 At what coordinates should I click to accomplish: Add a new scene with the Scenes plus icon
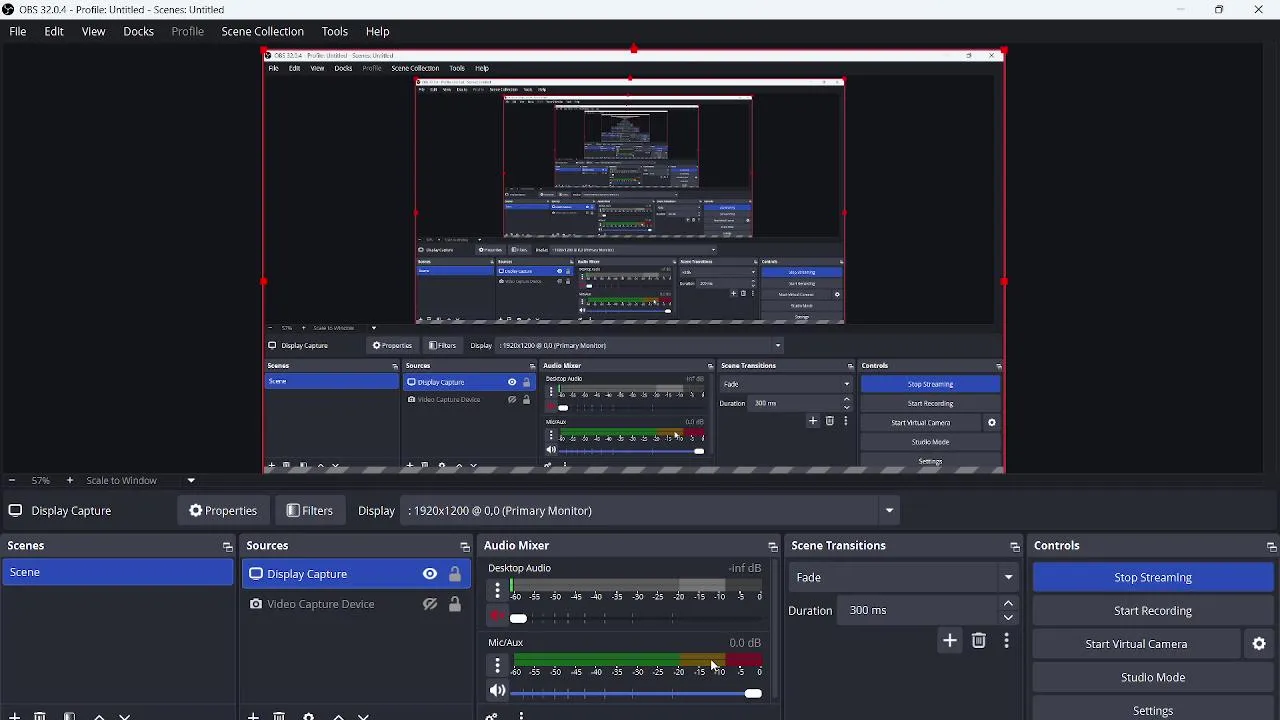[14, 716]
